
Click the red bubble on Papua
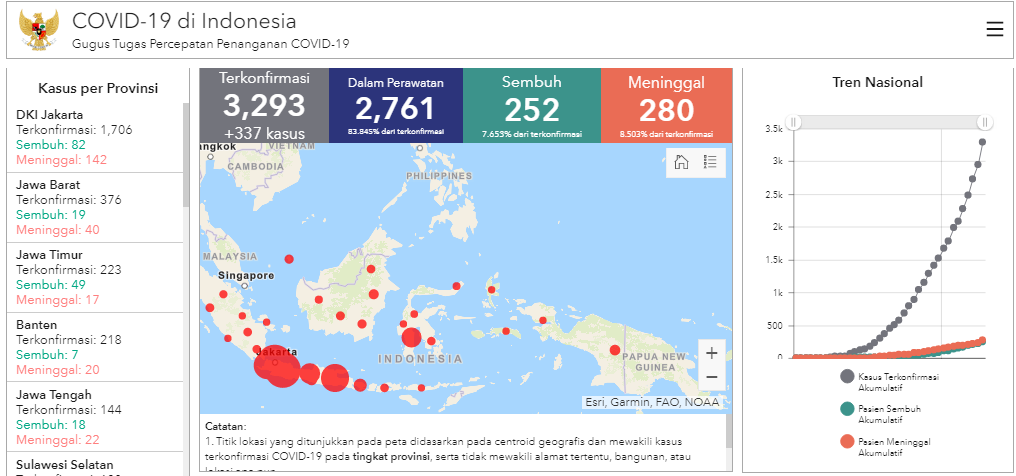(x=614, y=350)
